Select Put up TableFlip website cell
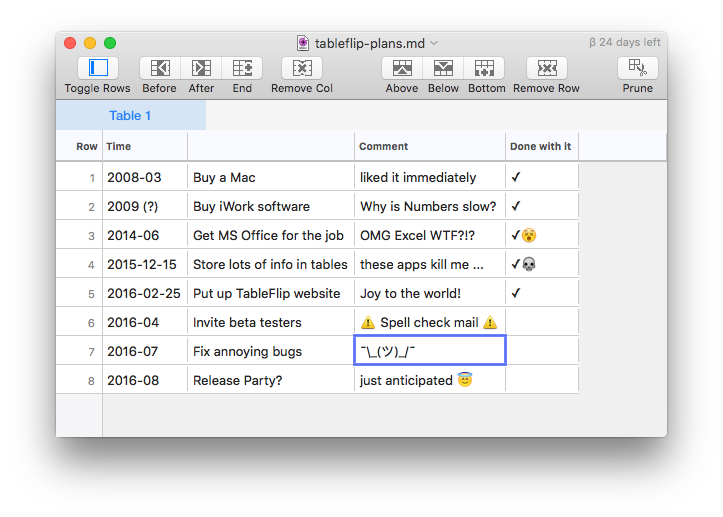Image resolution: width=723 pixels, height=517 pixels. click(271, 294)
